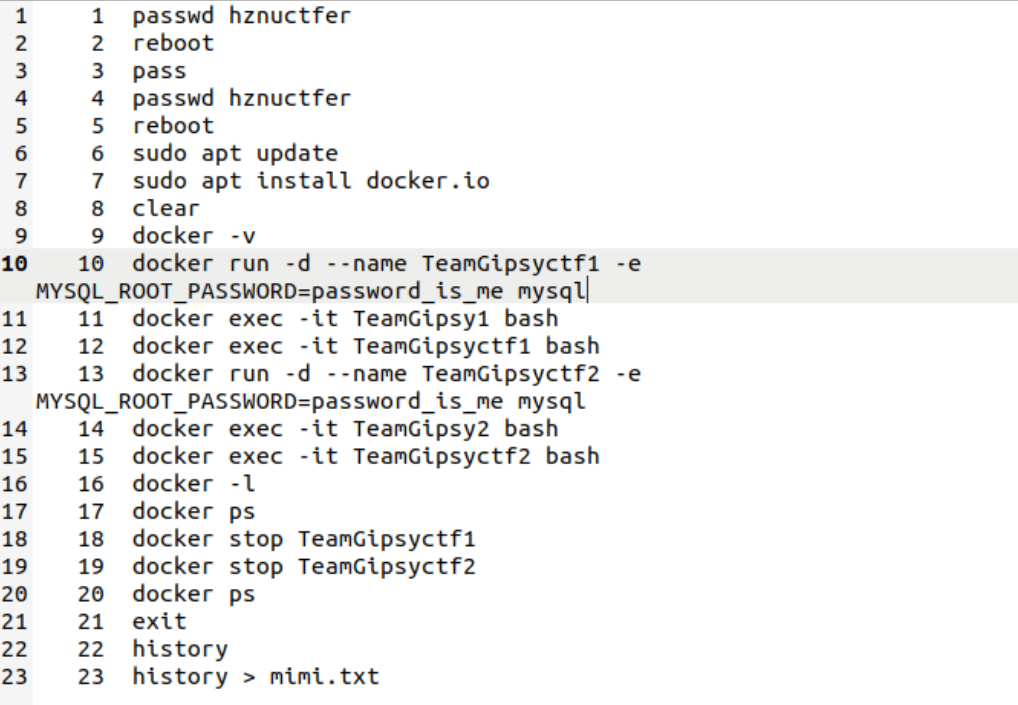This screenshot has width=1018, height=705.
Task: Click the 'reboot' text on line 2
Action: tap(173, 43)
